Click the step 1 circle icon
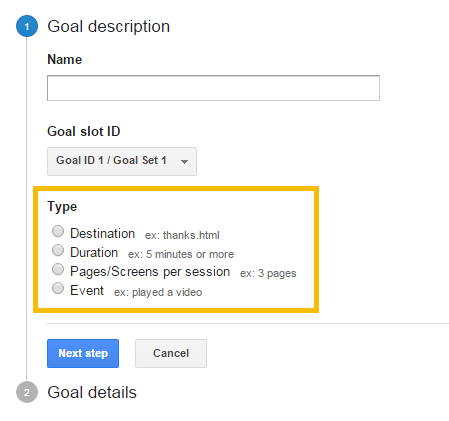Viewport: 449px width, 421px height. (x=27, y=26)
